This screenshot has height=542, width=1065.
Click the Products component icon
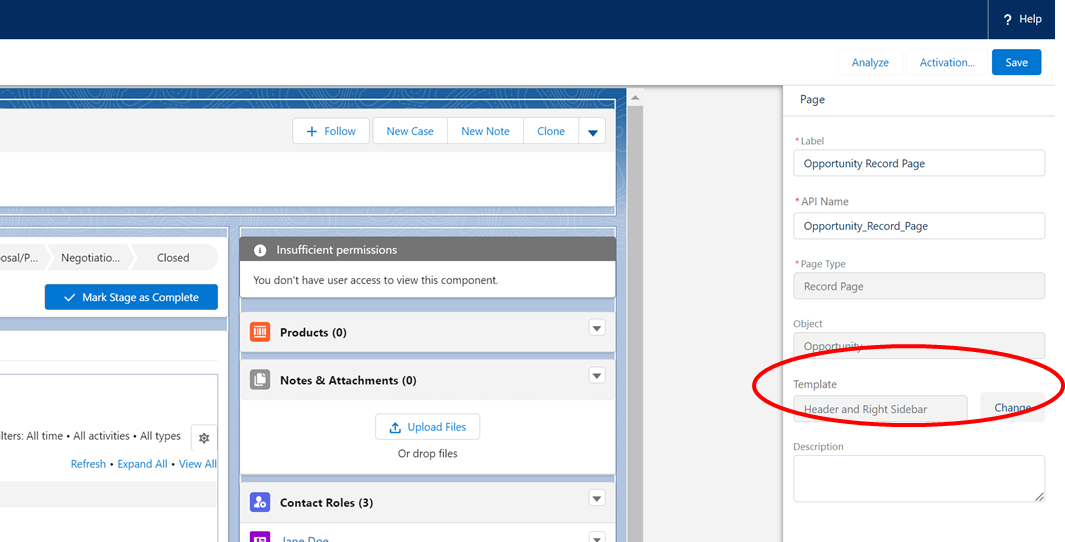tap(260, 332)
